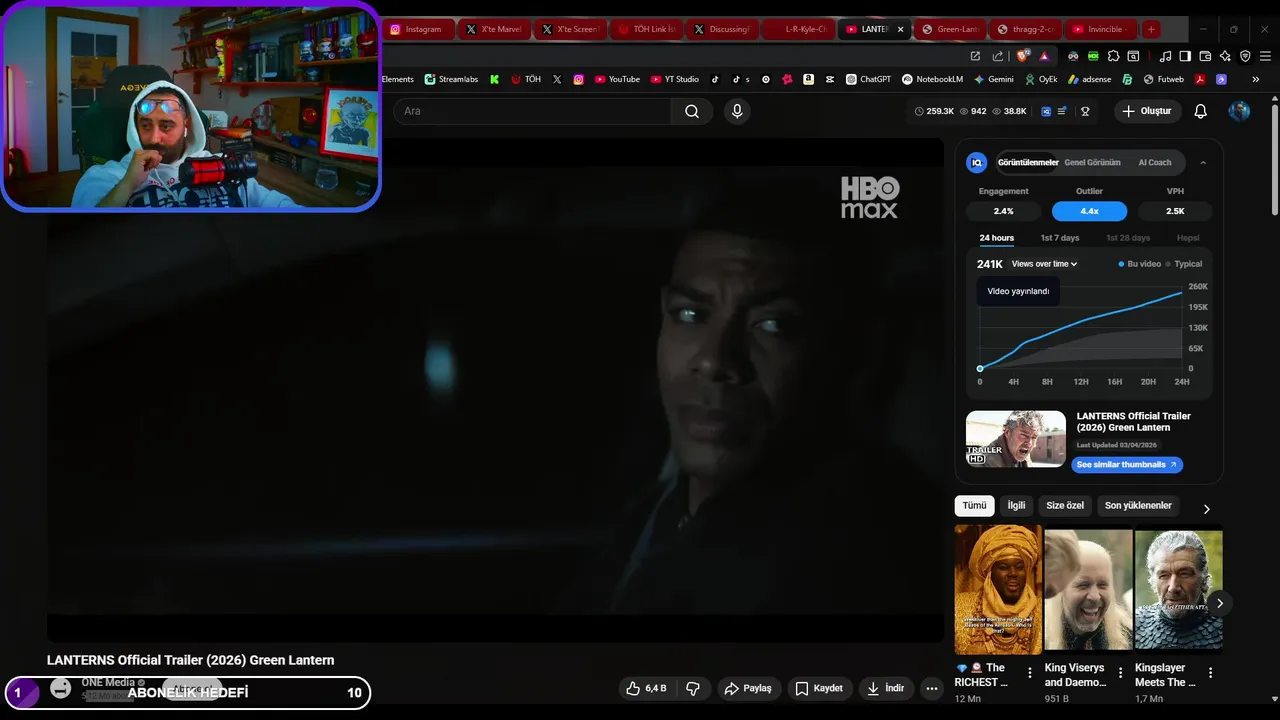
Task: Select the İlgili filter chip
Action: [x=1016, y=506]
